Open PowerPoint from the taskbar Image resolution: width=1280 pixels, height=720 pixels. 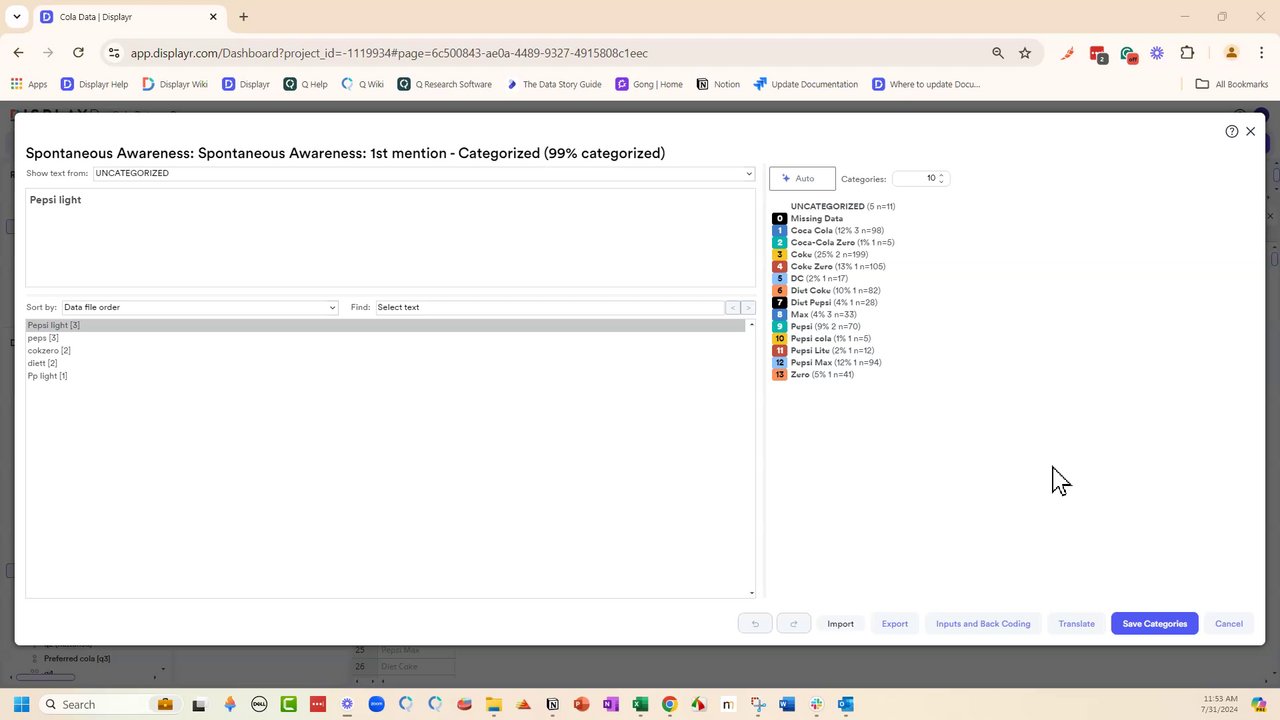point(581,704)
